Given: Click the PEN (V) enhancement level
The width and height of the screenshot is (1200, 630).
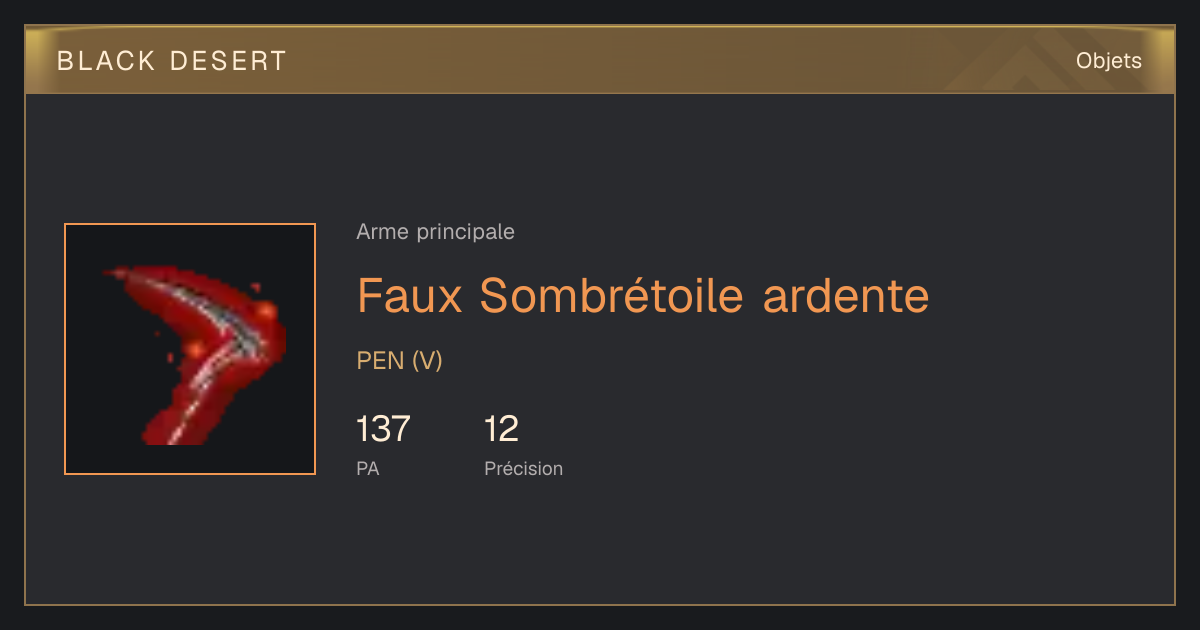Looking at the screenshot, I should tap(400, 361).
